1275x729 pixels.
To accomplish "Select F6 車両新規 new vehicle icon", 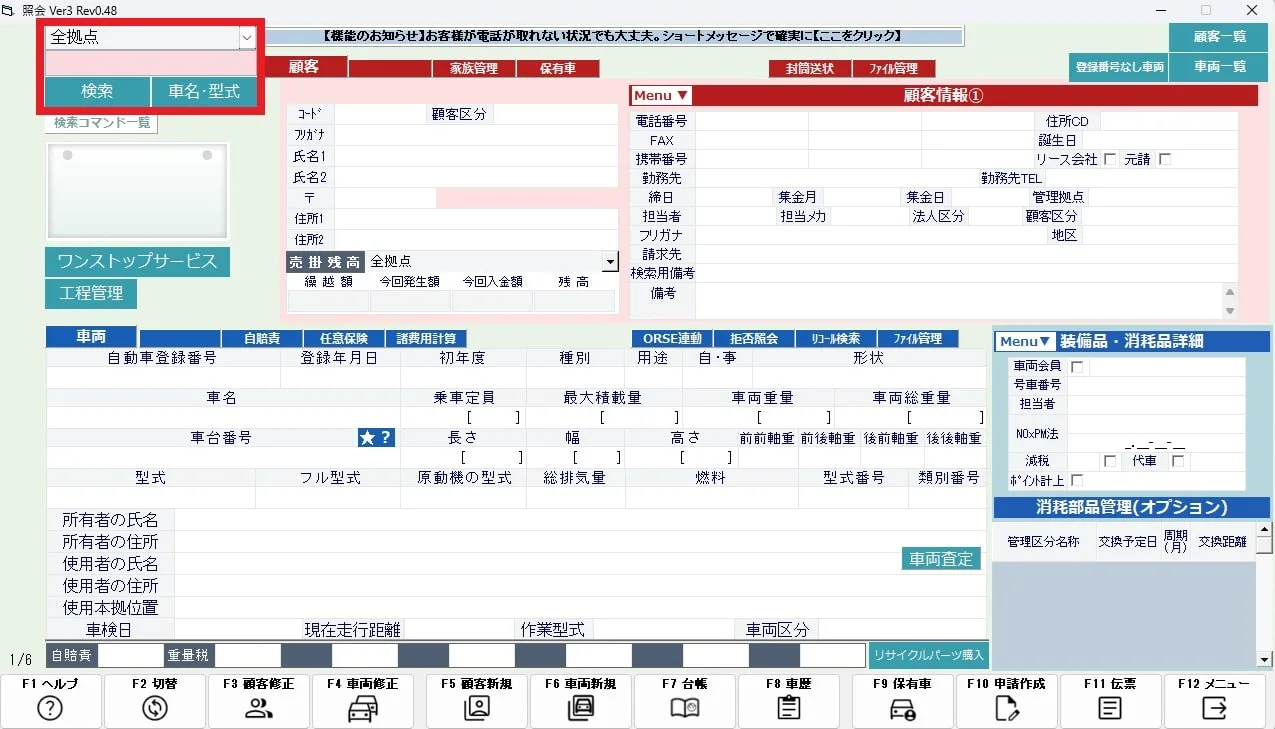I will [581, 708].
